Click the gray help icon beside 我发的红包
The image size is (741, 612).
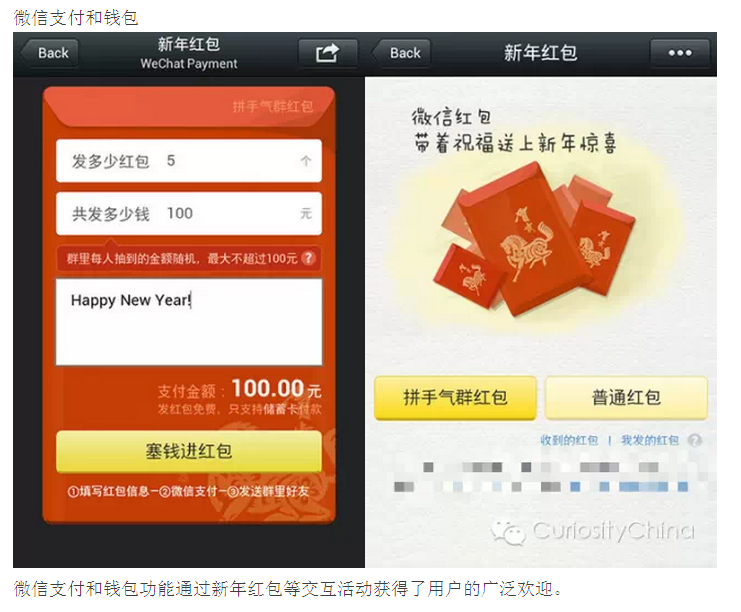click(x=694, y=440)
